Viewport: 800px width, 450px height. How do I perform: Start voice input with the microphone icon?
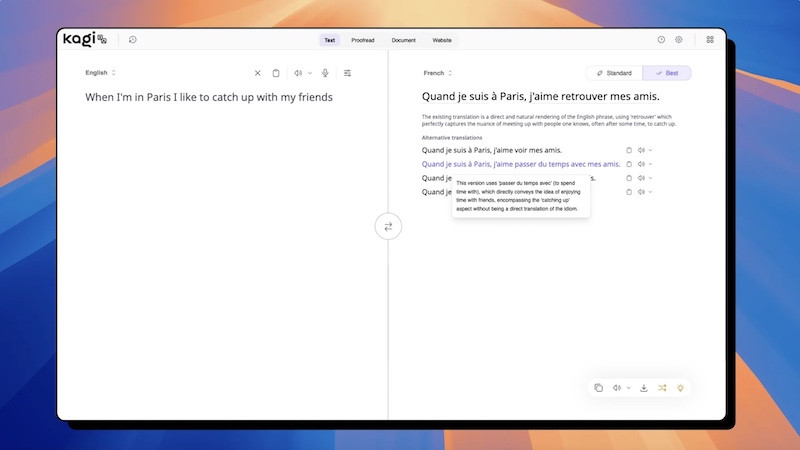(x=325, y=73)
